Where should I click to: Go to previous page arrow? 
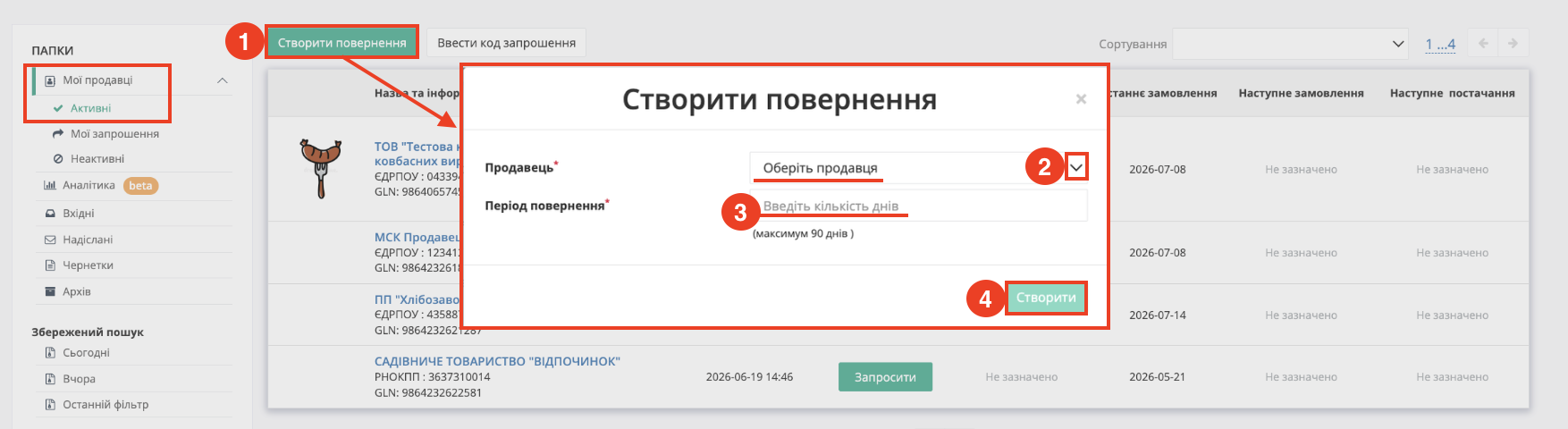1483,43
